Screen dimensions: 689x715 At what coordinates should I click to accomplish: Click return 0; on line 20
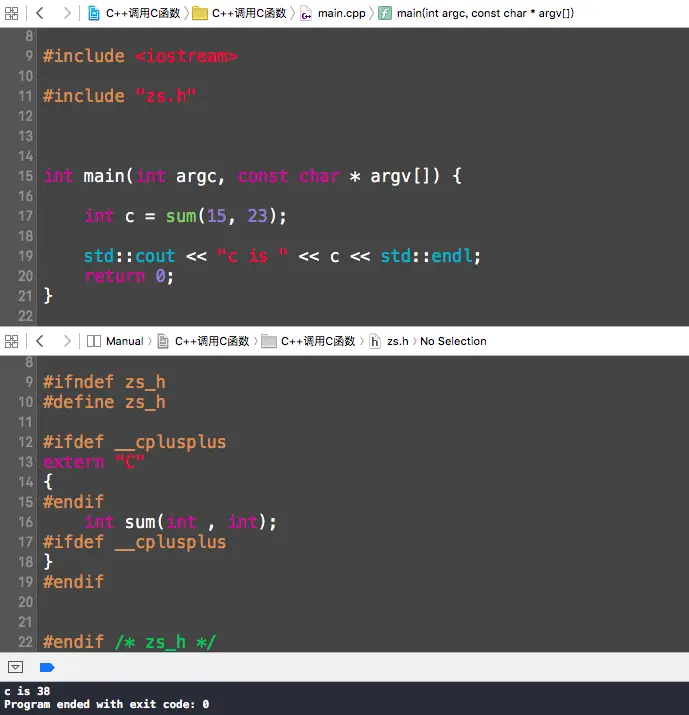129,276
